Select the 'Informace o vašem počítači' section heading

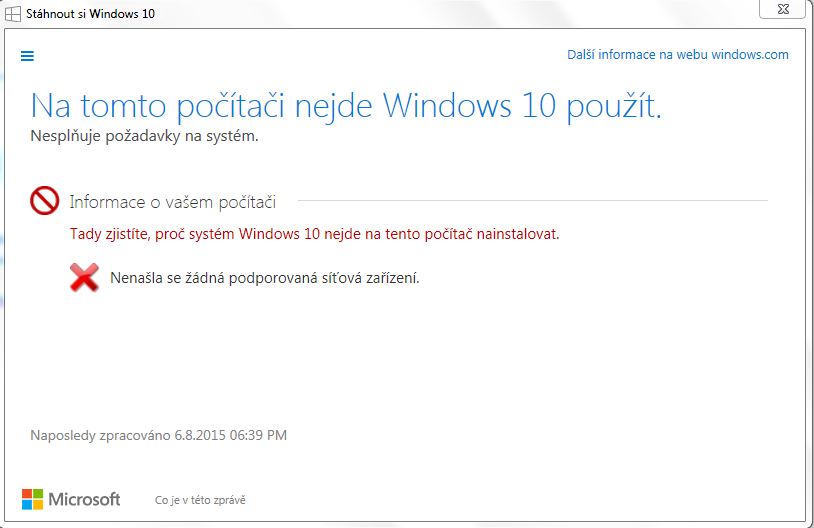click(x=172, y=202)
